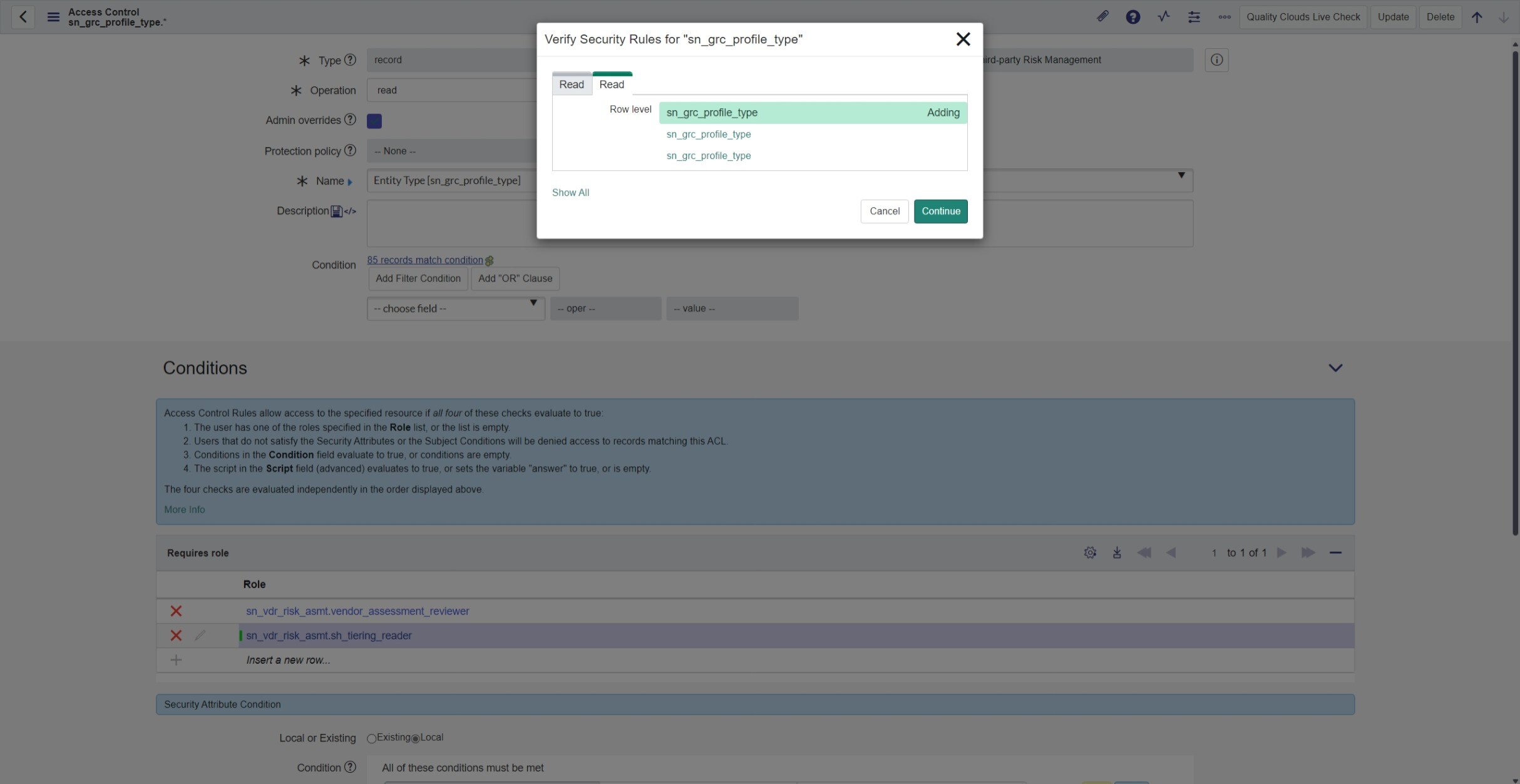Click the activity stream pulse icon
Screen dimensions: 1520x784
click(x=1163, y=17)
